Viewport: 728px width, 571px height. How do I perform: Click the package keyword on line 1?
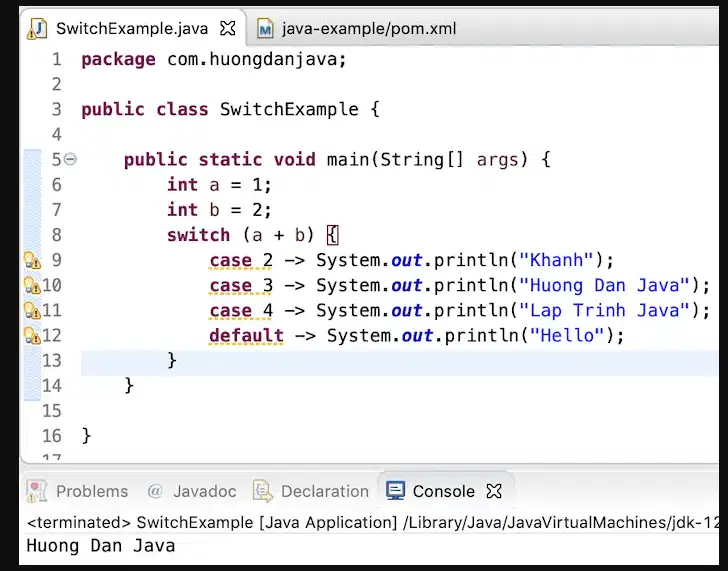[x=118, y=59]
